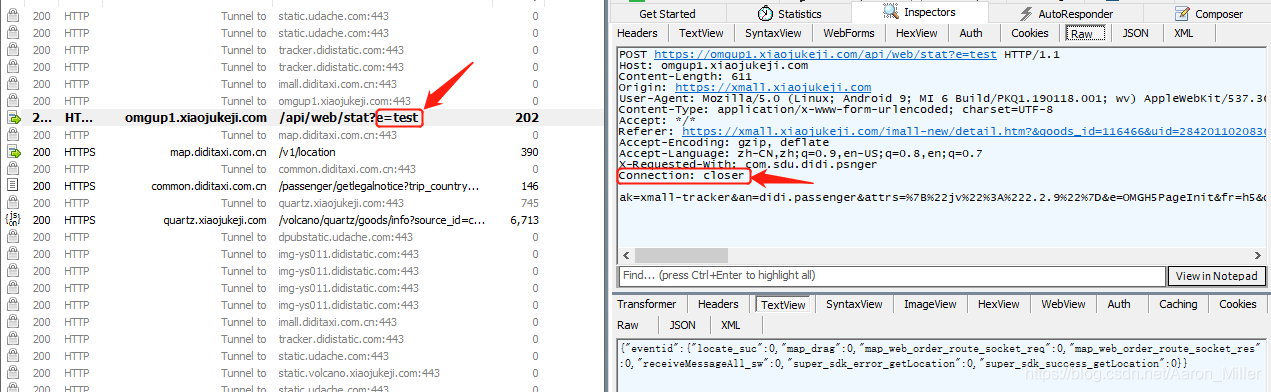Click the 6,713 body size cell

(x=524, y=220)
